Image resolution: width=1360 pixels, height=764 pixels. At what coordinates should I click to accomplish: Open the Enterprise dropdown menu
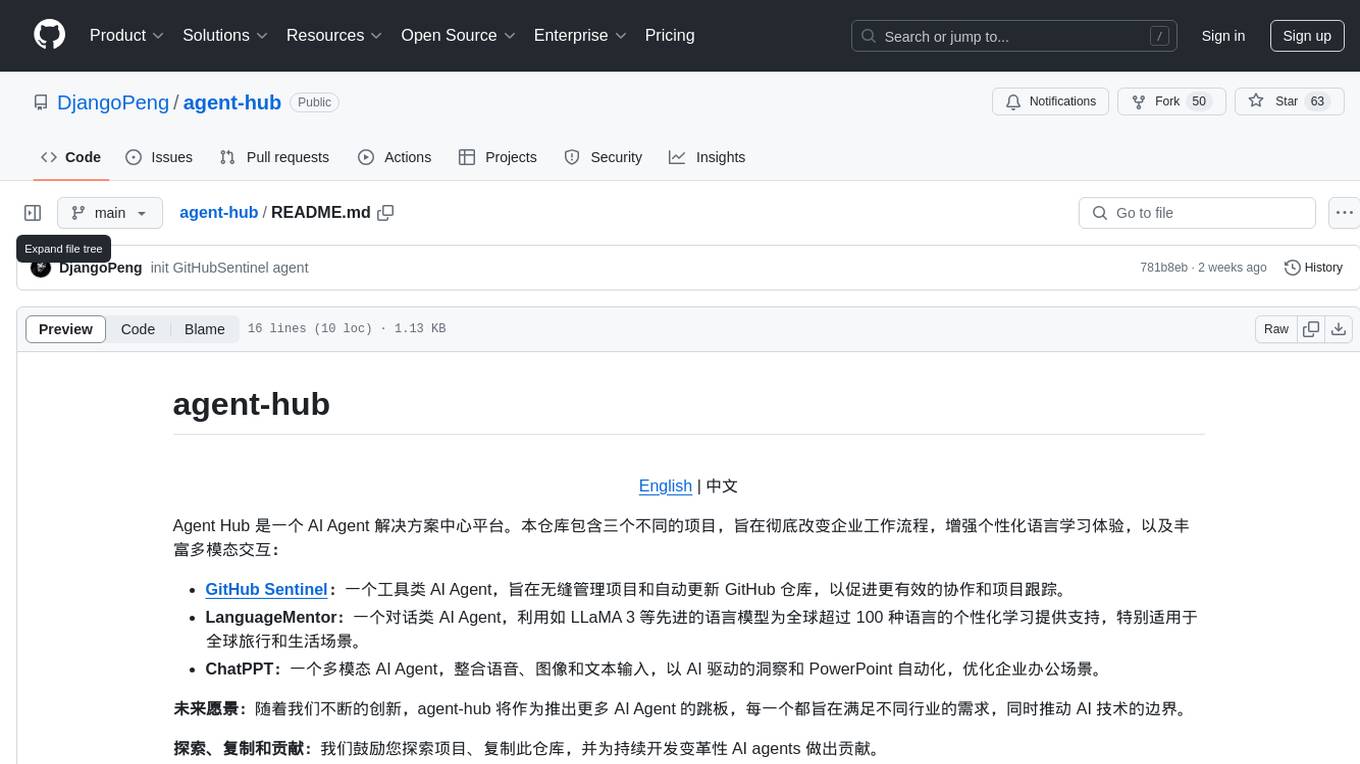[580, 35]
